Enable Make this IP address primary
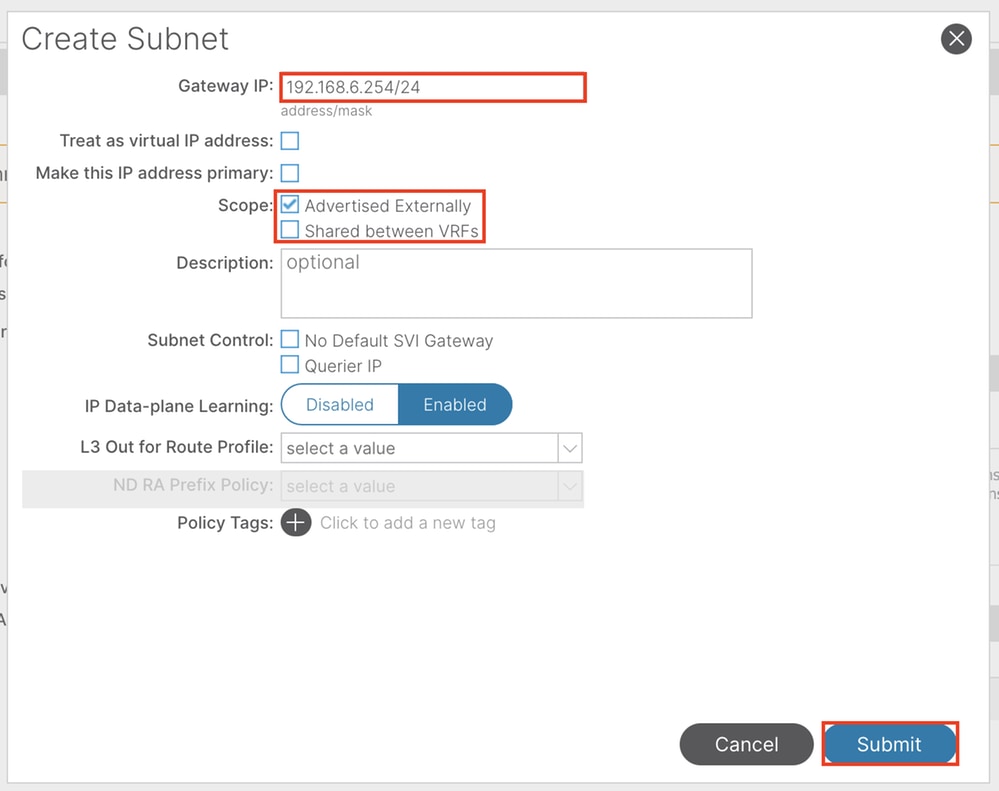 click(290, 173)
